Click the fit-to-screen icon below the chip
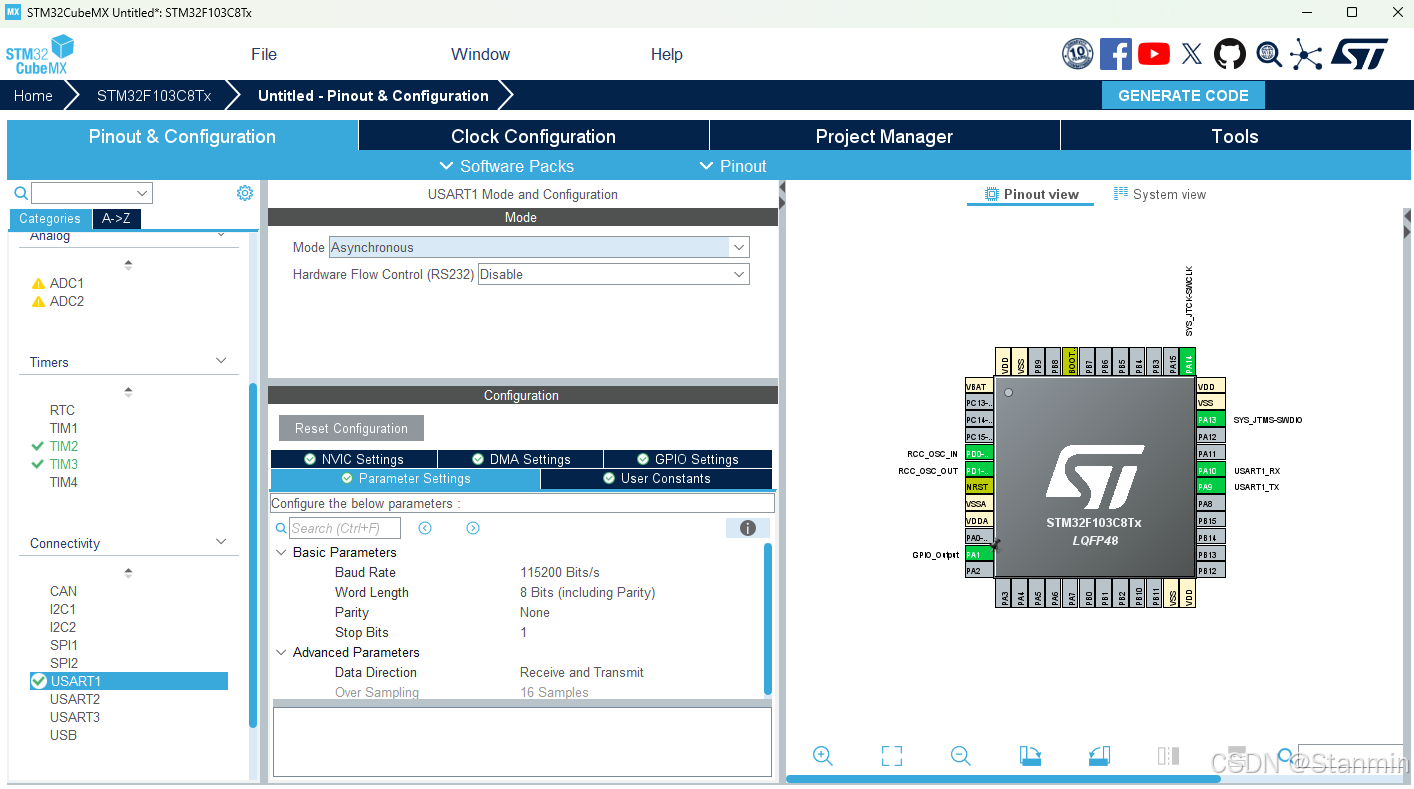 892,756
